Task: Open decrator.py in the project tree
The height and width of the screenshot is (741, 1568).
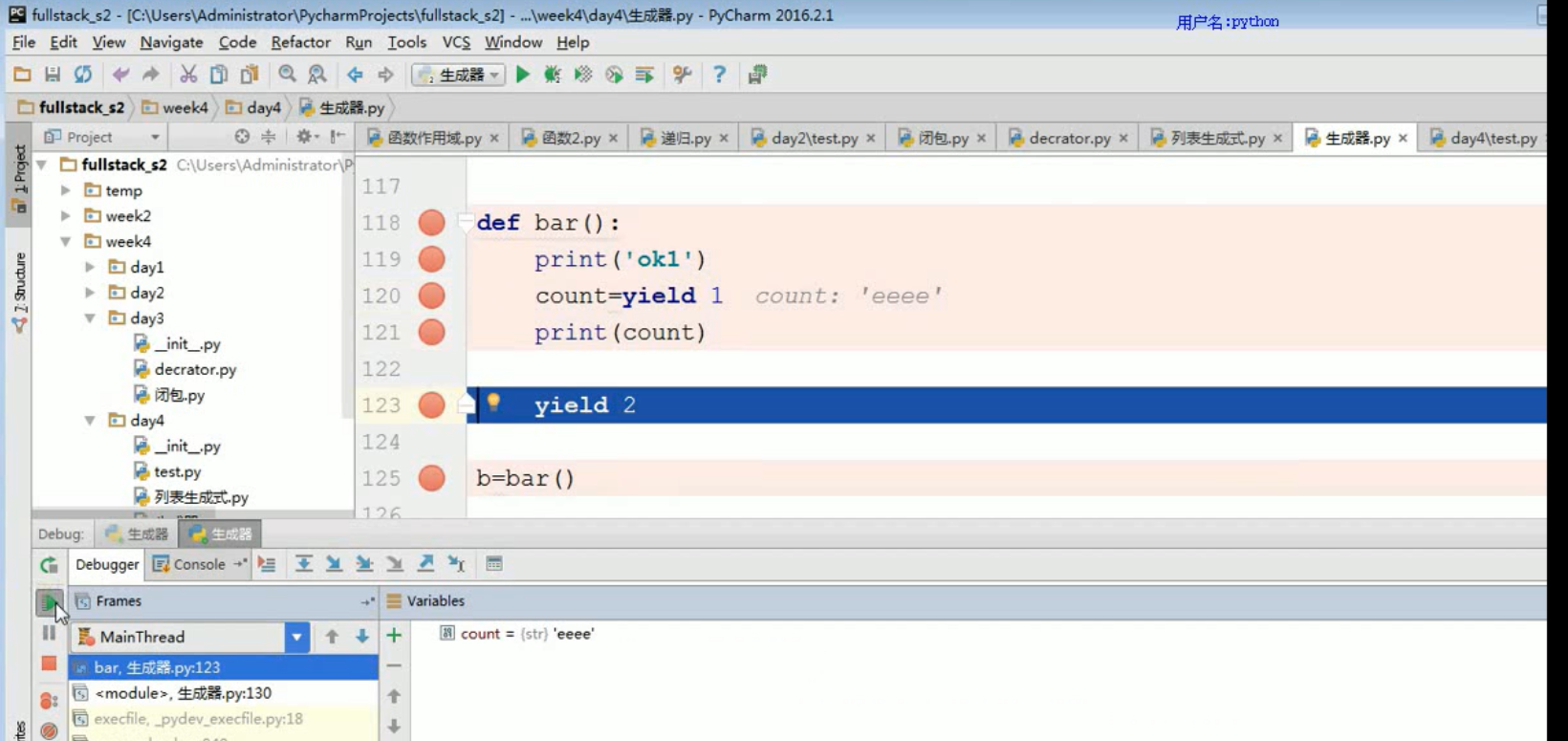Action: tap(195, 369)
